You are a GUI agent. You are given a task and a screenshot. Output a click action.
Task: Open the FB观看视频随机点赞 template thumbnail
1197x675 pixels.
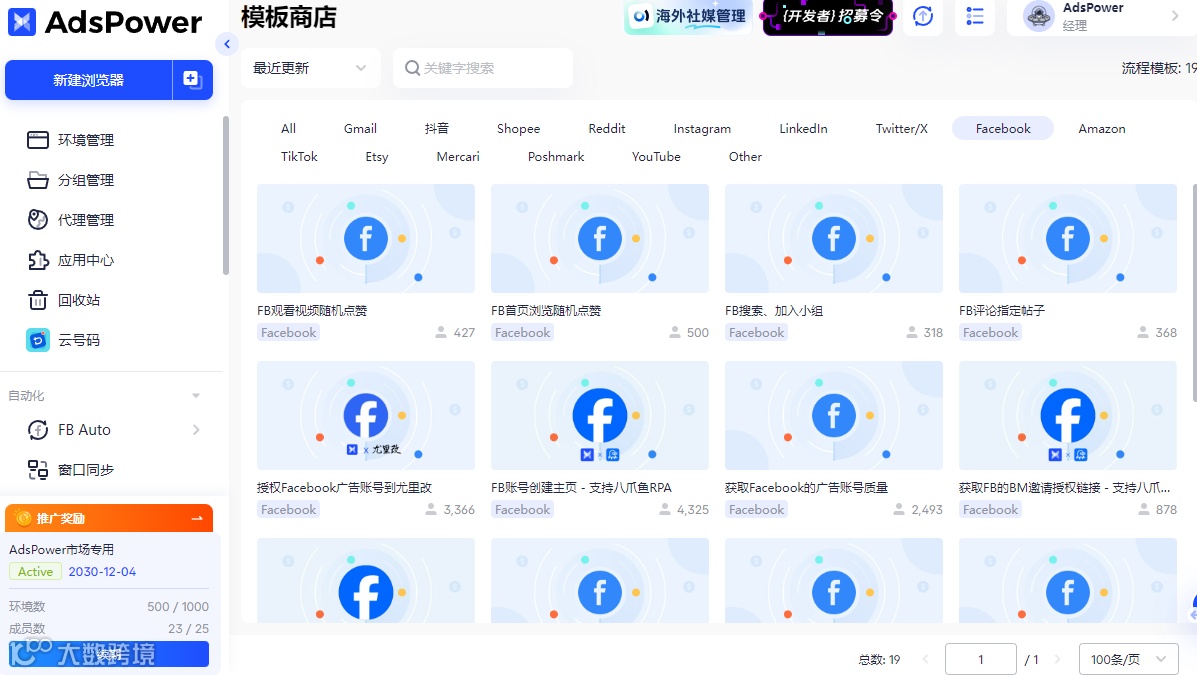(366, 238)
